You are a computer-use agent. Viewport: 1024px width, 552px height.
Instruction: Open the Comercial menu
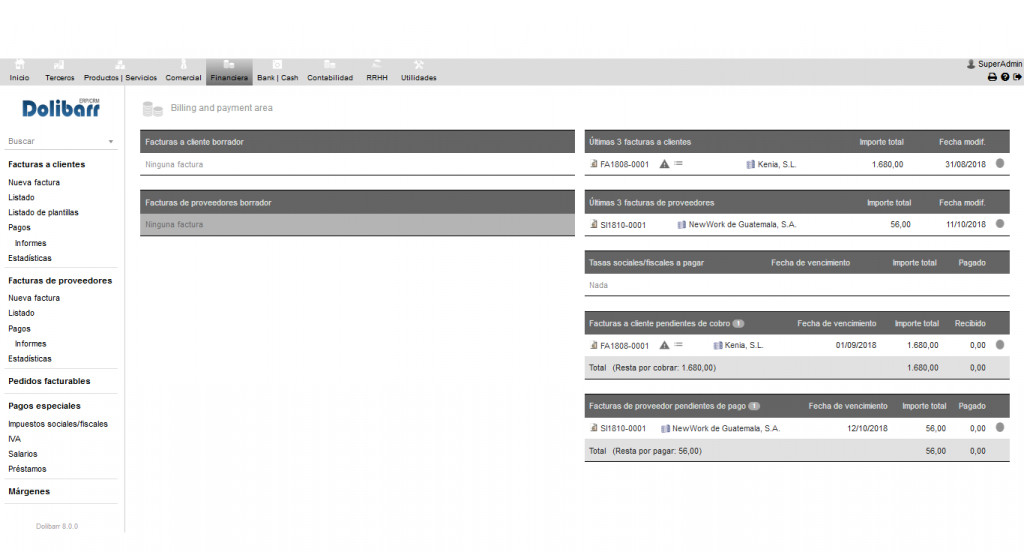tap(184, 71)
